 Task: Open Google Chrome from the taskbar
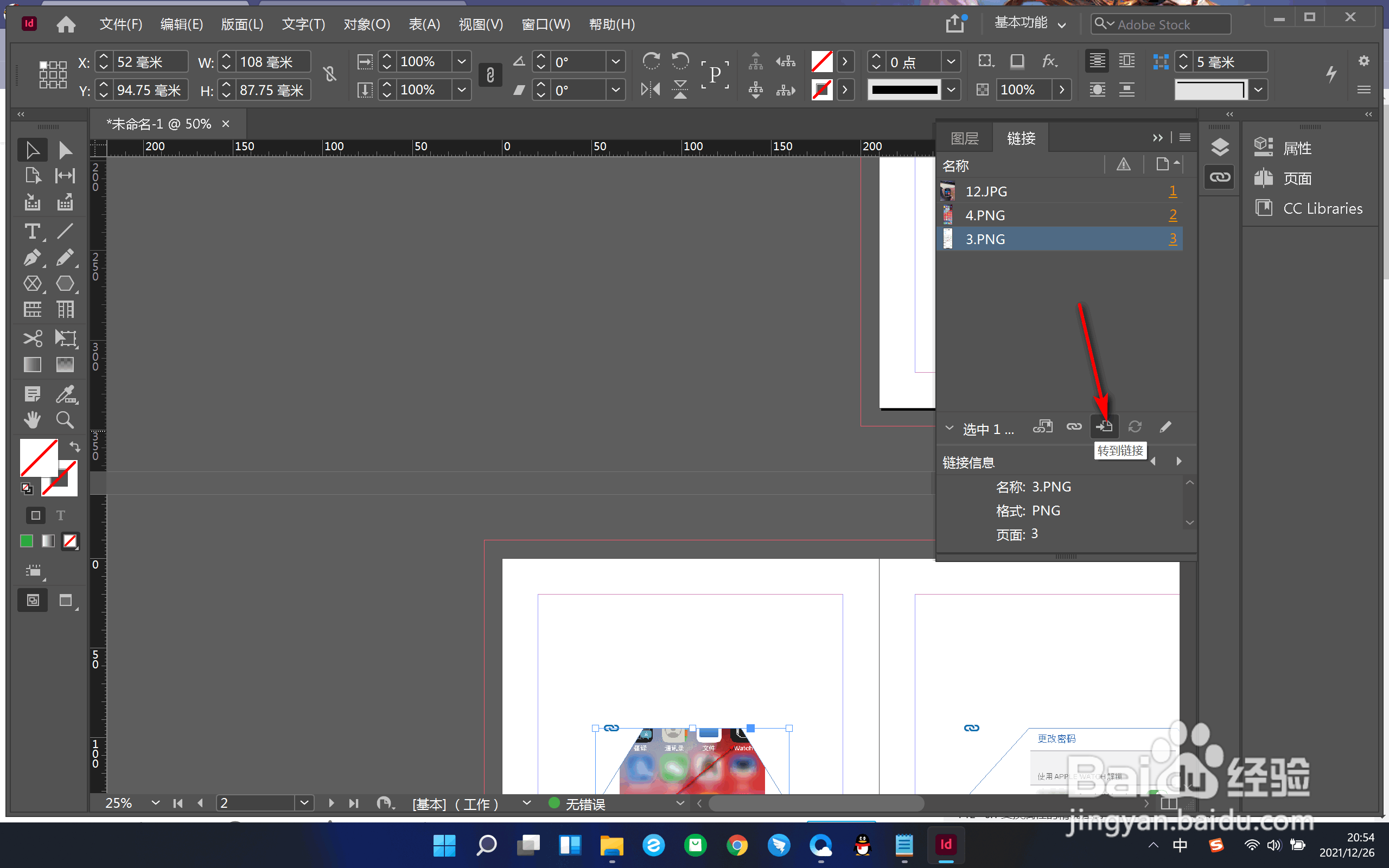click(737, 845)
